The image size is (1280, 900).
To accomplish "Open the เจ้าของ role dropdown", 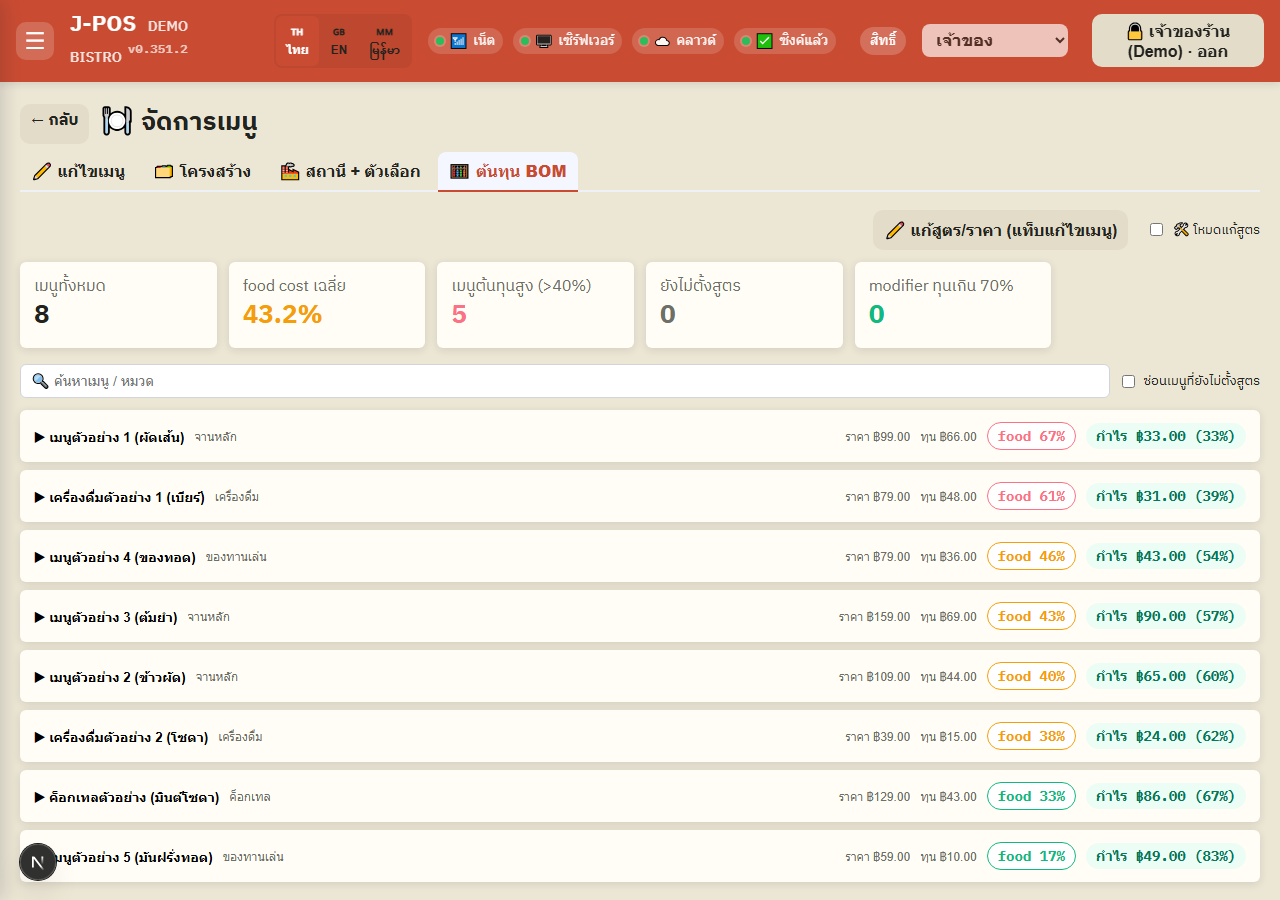I will (995, 41).
